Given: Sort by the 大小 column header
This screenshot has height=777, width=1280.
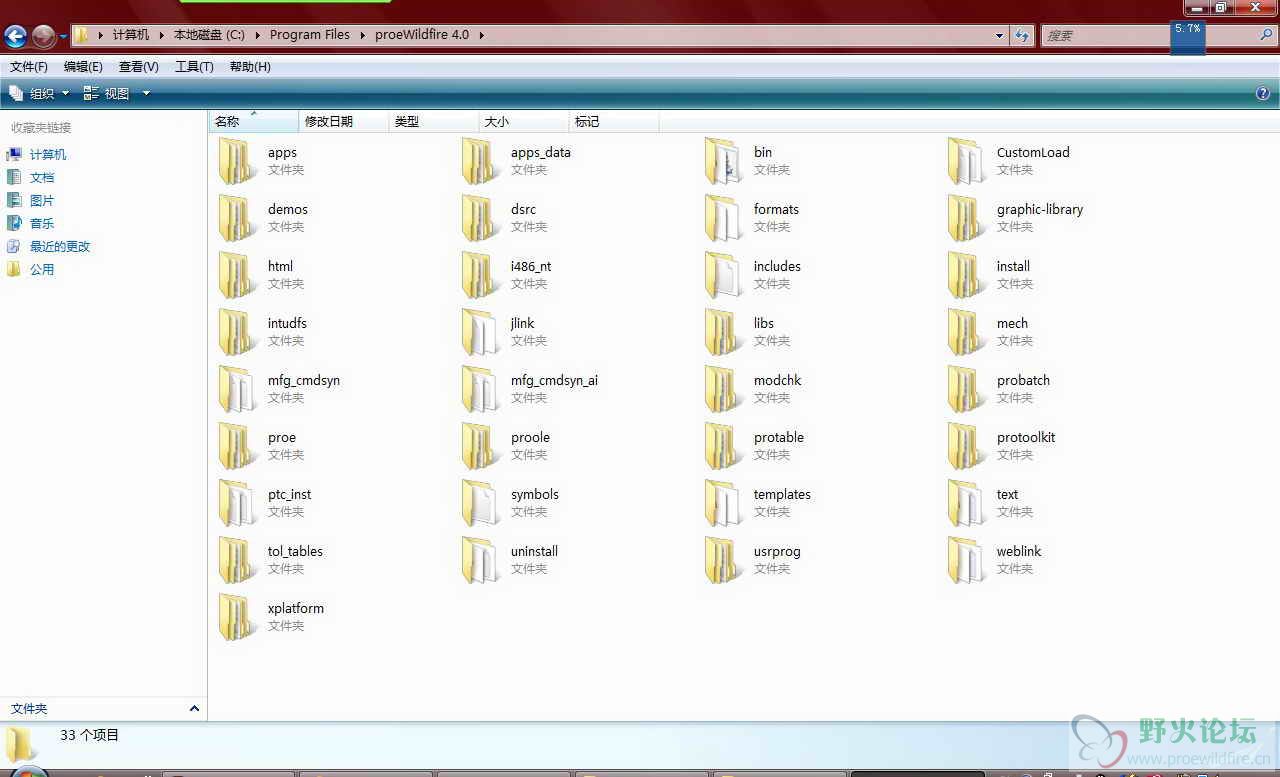Looking at the screenshot, I should [x=524, y=121].
